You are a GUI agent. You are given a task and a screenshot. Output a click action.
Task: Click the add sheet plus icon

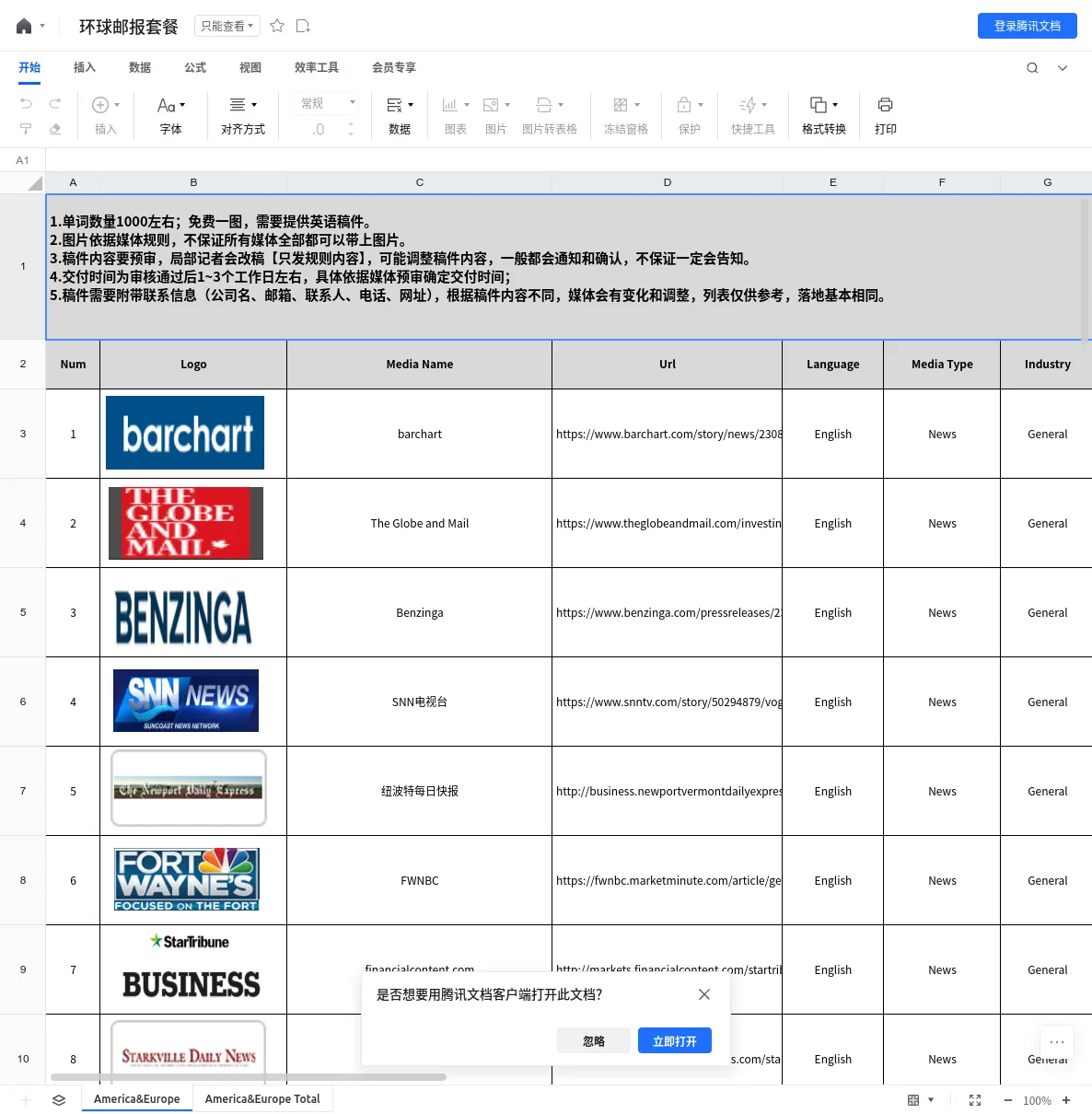pos(26,1100)
